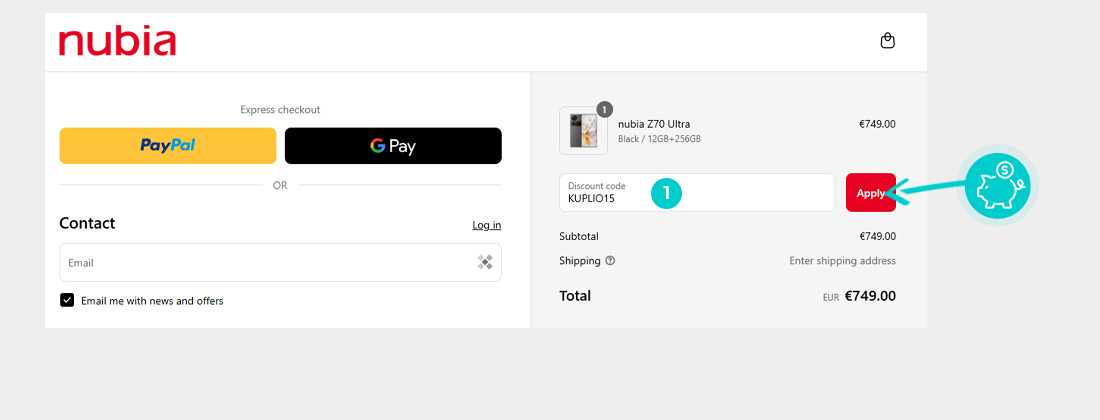Click inside the Discount code field
This screenshot has height=420, width=1100.
(x=697, y=192)
